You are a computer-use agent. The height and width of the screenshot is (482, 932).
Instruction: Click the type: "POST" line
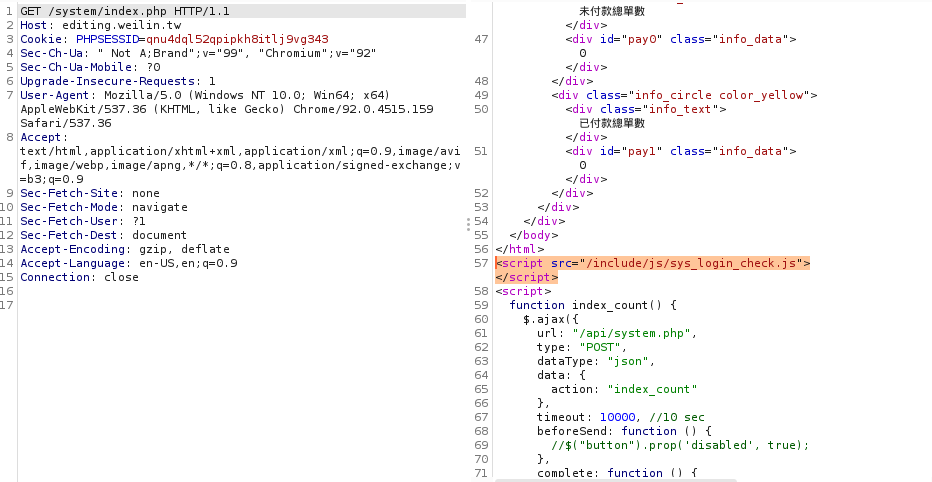point(582,347)
